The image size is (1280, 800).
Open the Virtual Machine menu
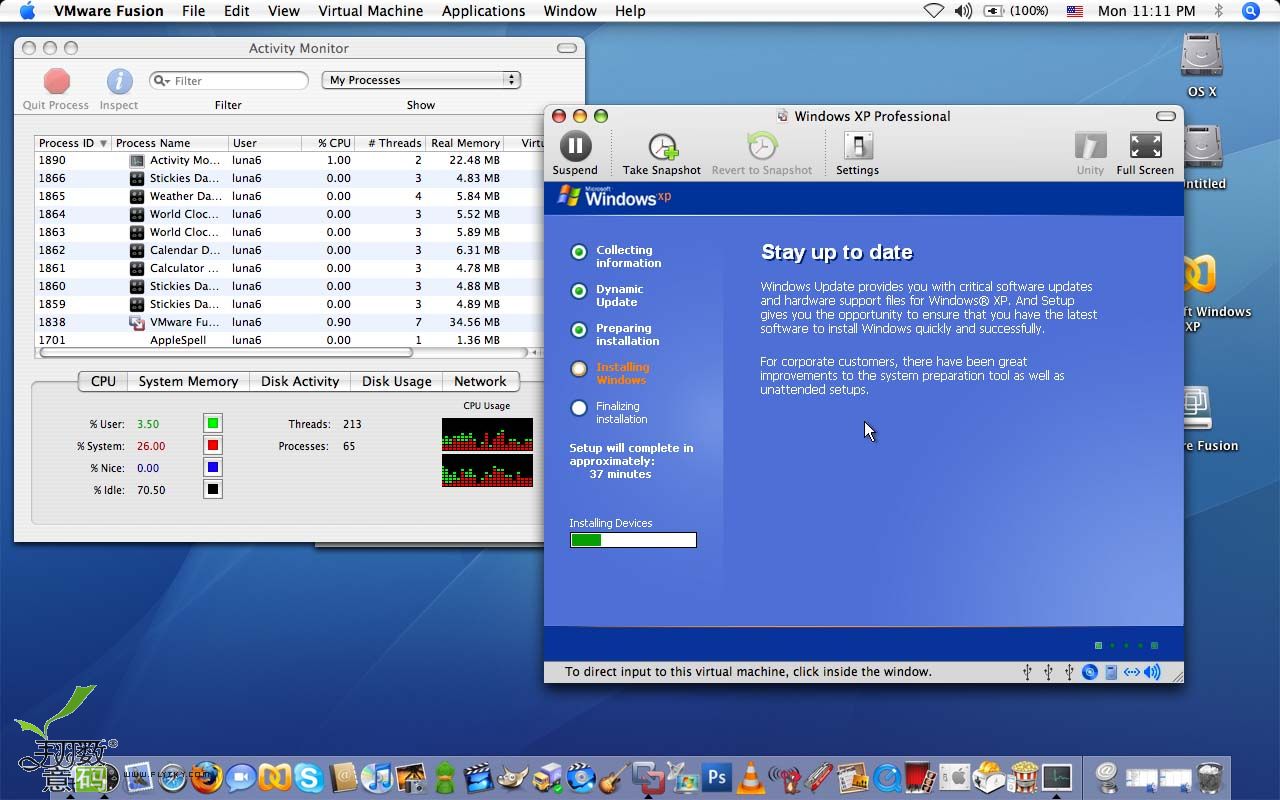coord(370,11)
